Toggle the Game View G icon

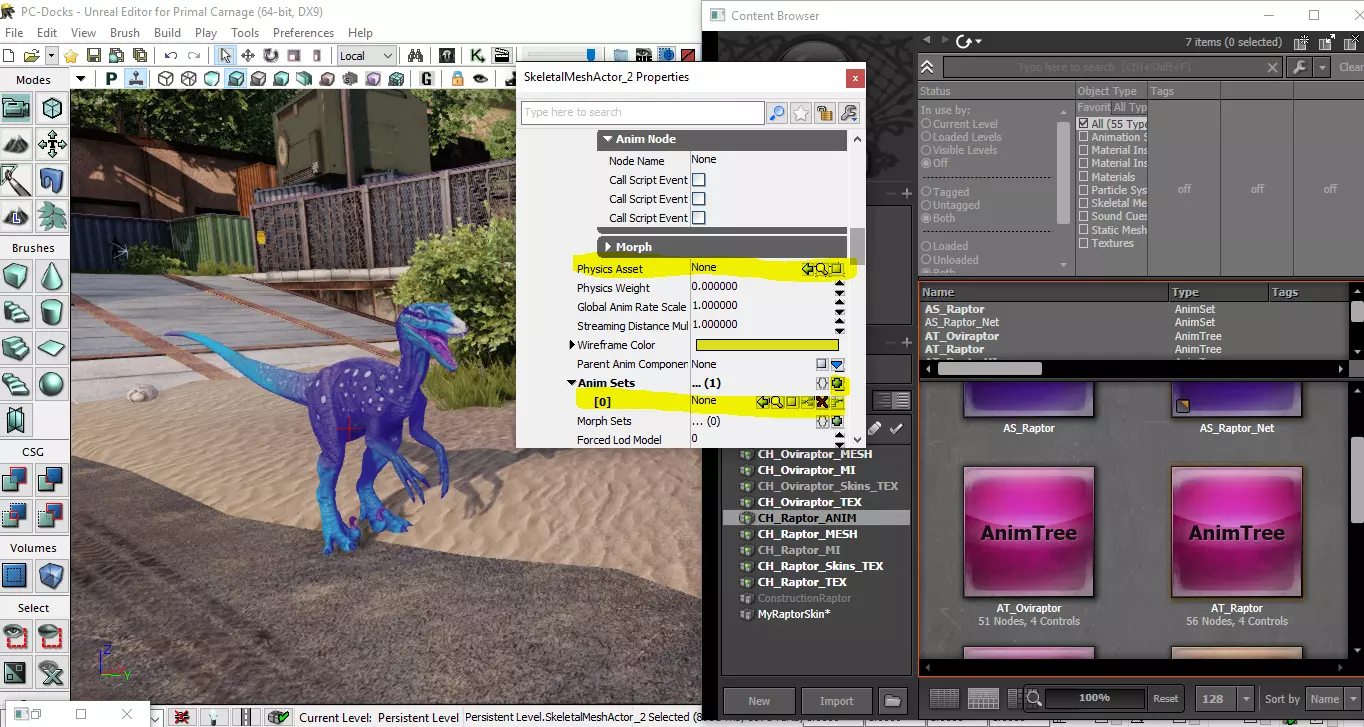point(427,79)
